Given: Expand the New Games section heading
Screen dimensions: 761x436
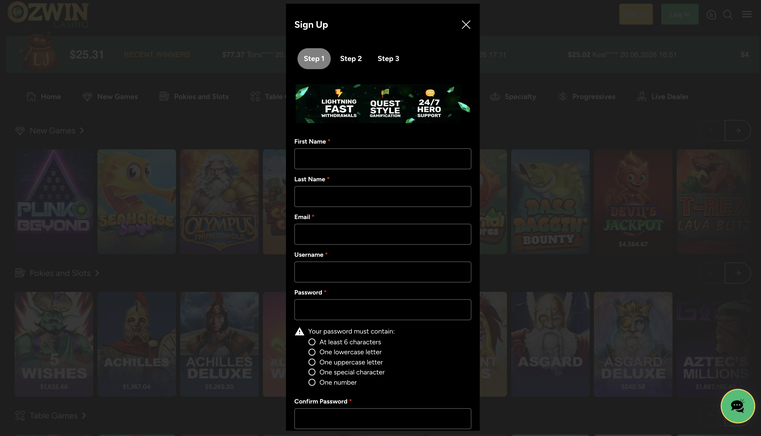Looking at the screenshot, I should pos(50,131).
